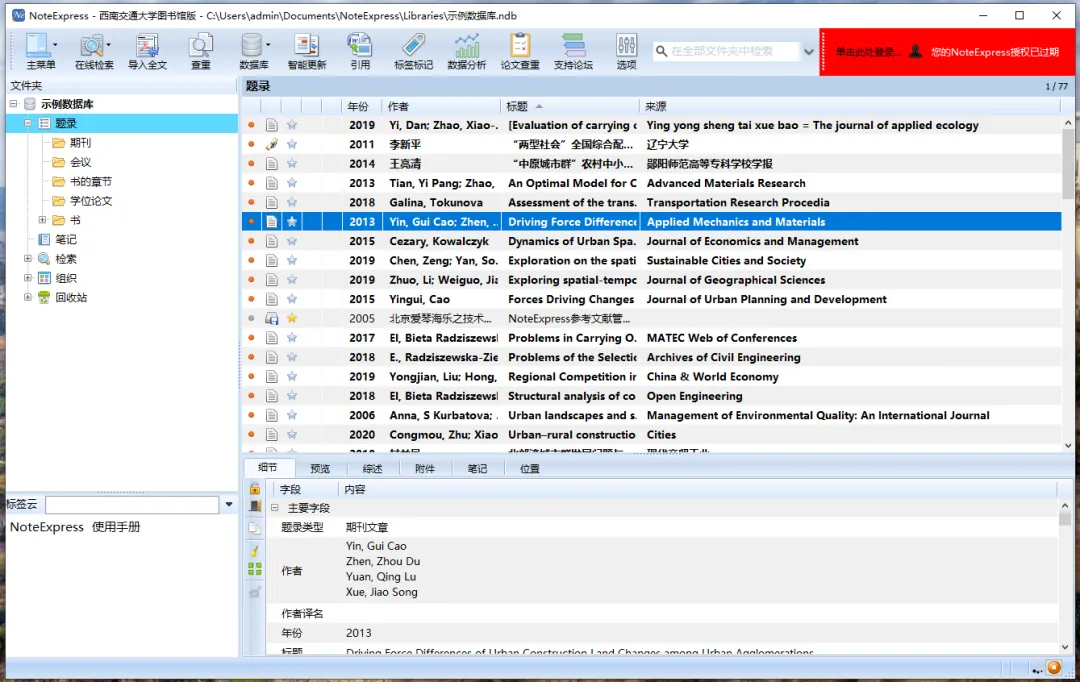This screenshot has height=682, width=1080.
Task: Collapse the 示例数据库 tree root
Action: (13, 104)
